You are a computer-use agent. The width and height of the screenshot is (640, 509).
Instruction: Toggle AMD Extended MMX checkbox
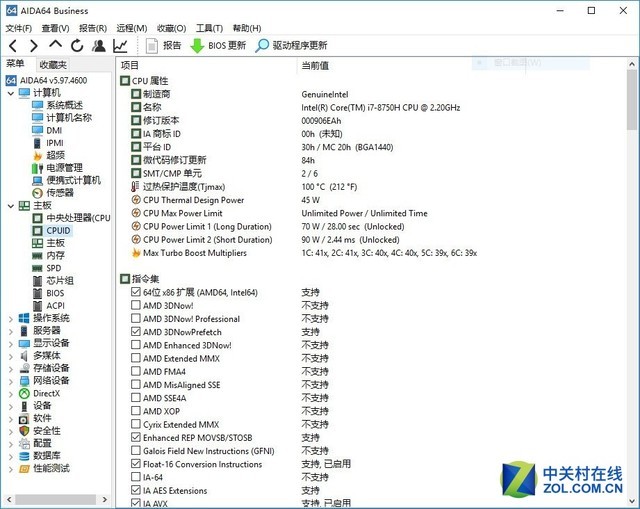click(x=136, y=358)
